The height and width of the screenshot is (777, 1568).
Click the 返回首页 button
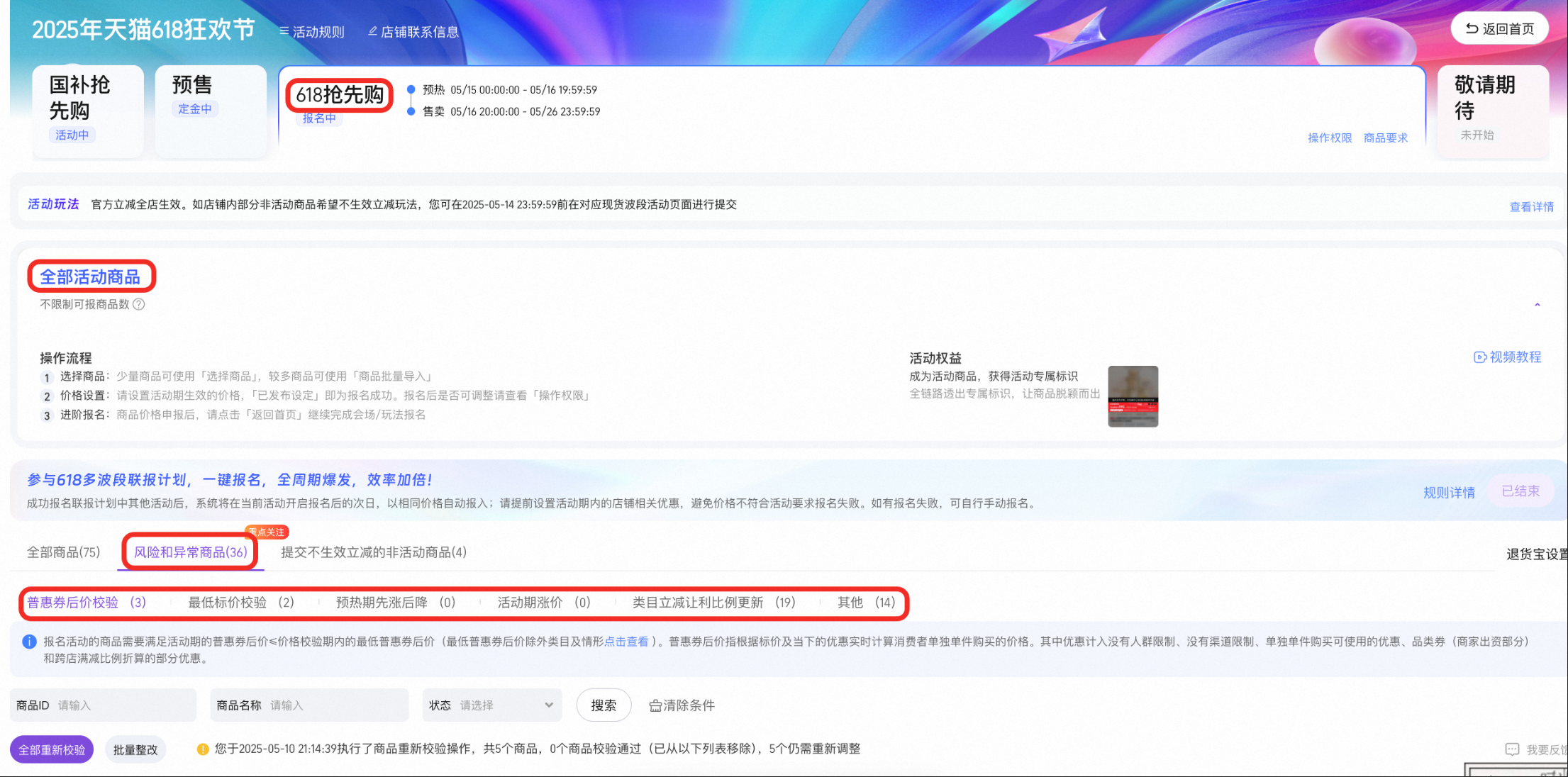pyautogui.click(x=1499, y=29)
